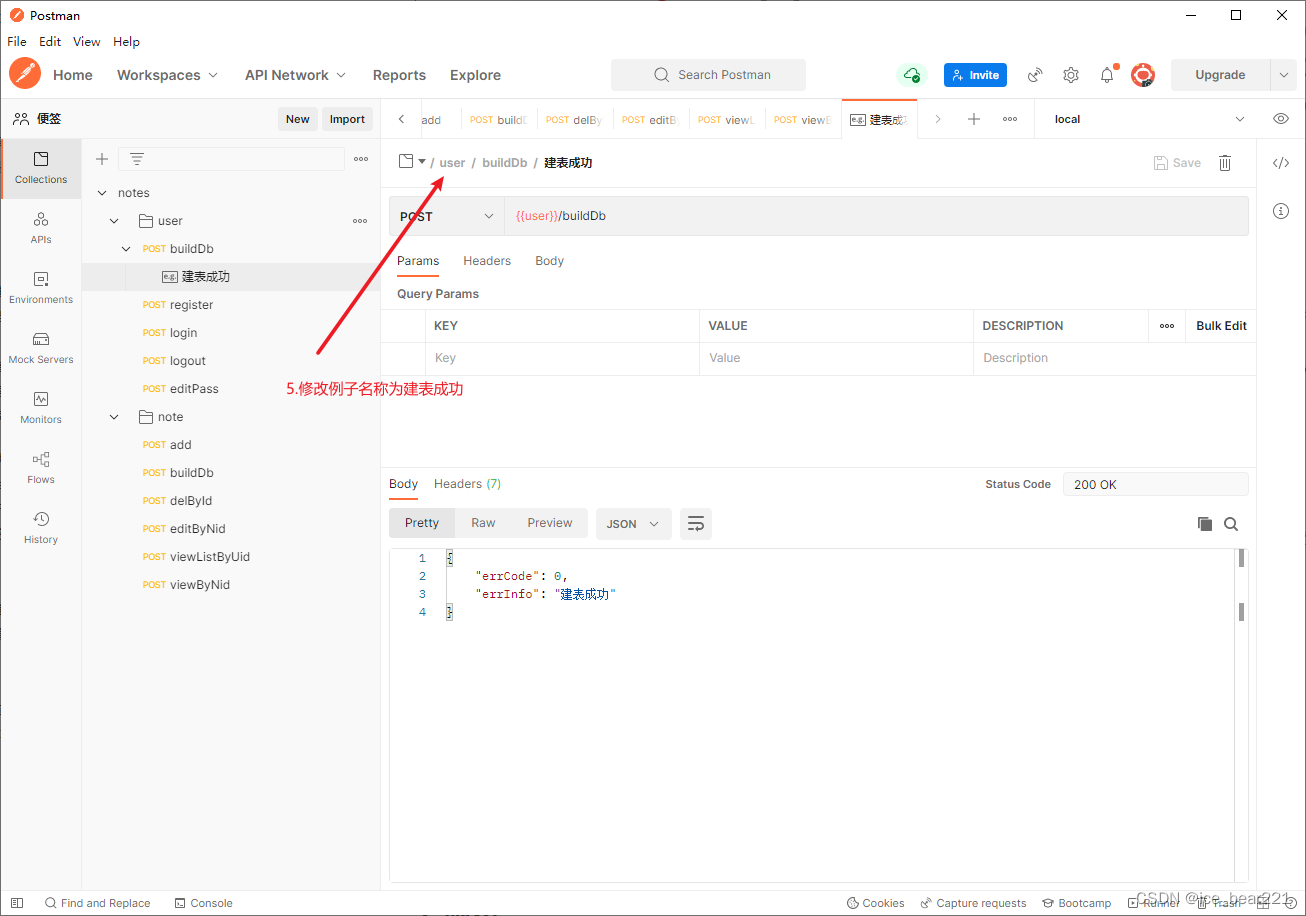Click the Invite button
Screen dimensions: 1306x916
(975, 75)
